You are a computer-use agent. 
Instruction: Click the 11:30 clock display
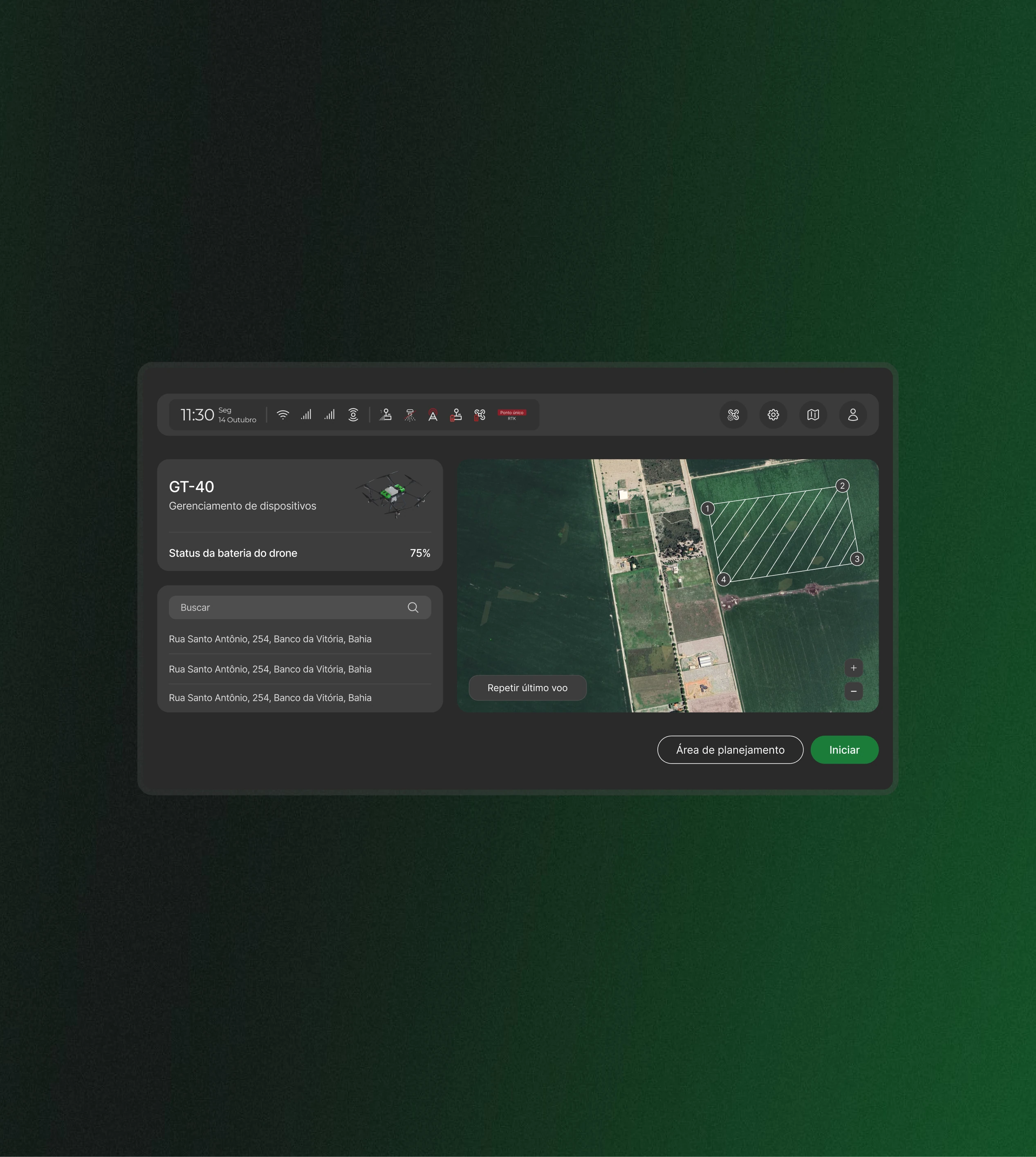tap(197, 415)
